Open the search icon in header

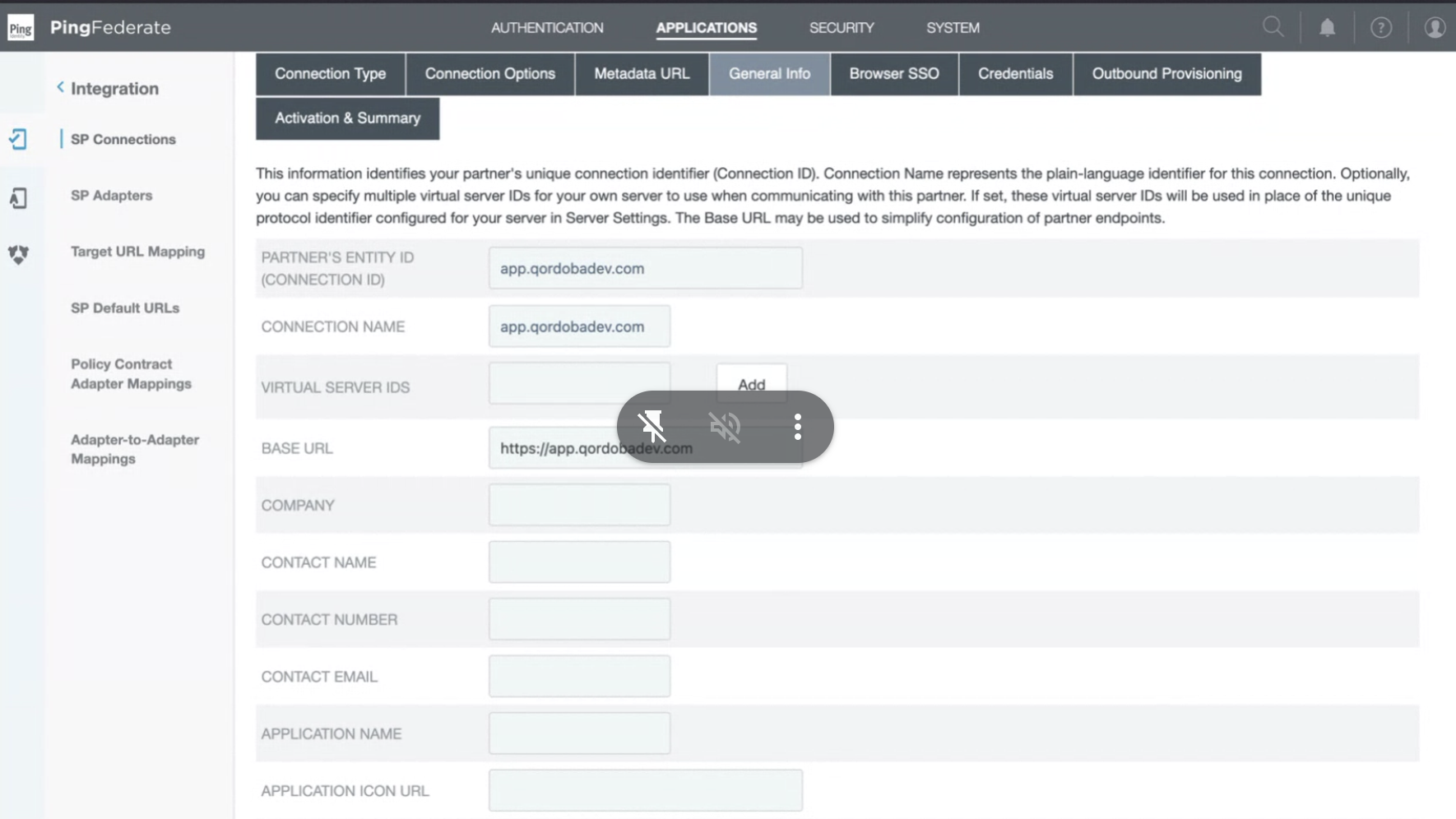pyautogui.click(x=1273, y=27)
